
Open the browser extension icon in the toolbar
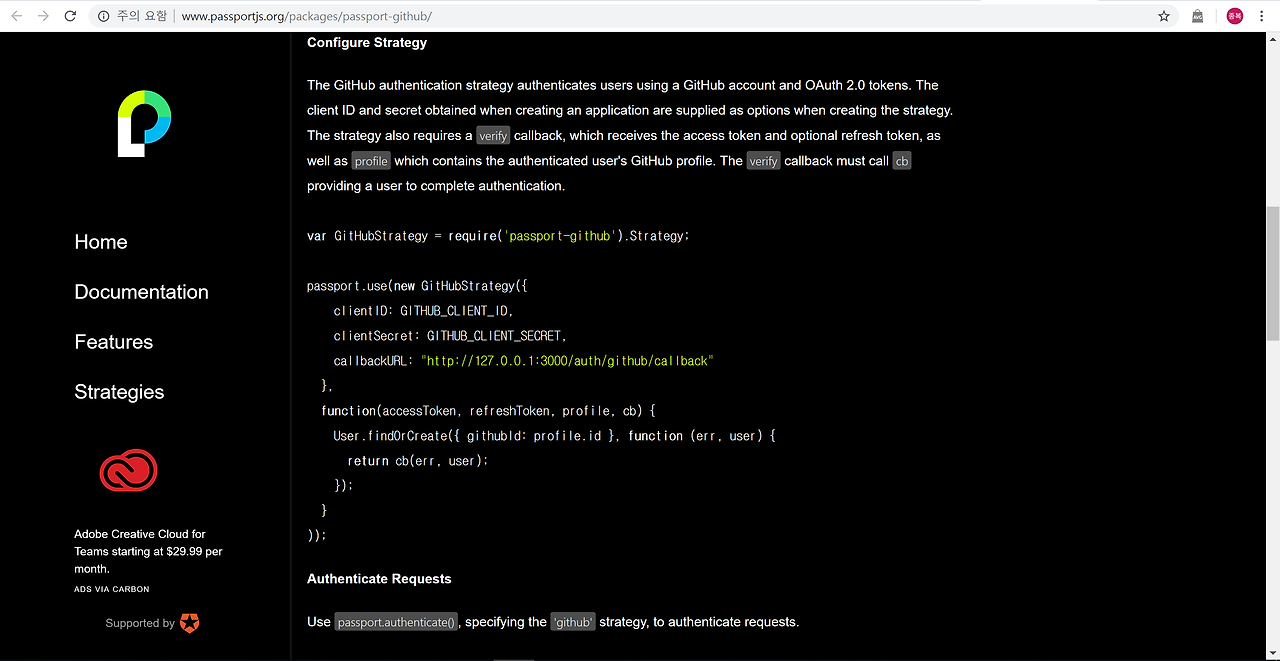[x=1197, y=16]
